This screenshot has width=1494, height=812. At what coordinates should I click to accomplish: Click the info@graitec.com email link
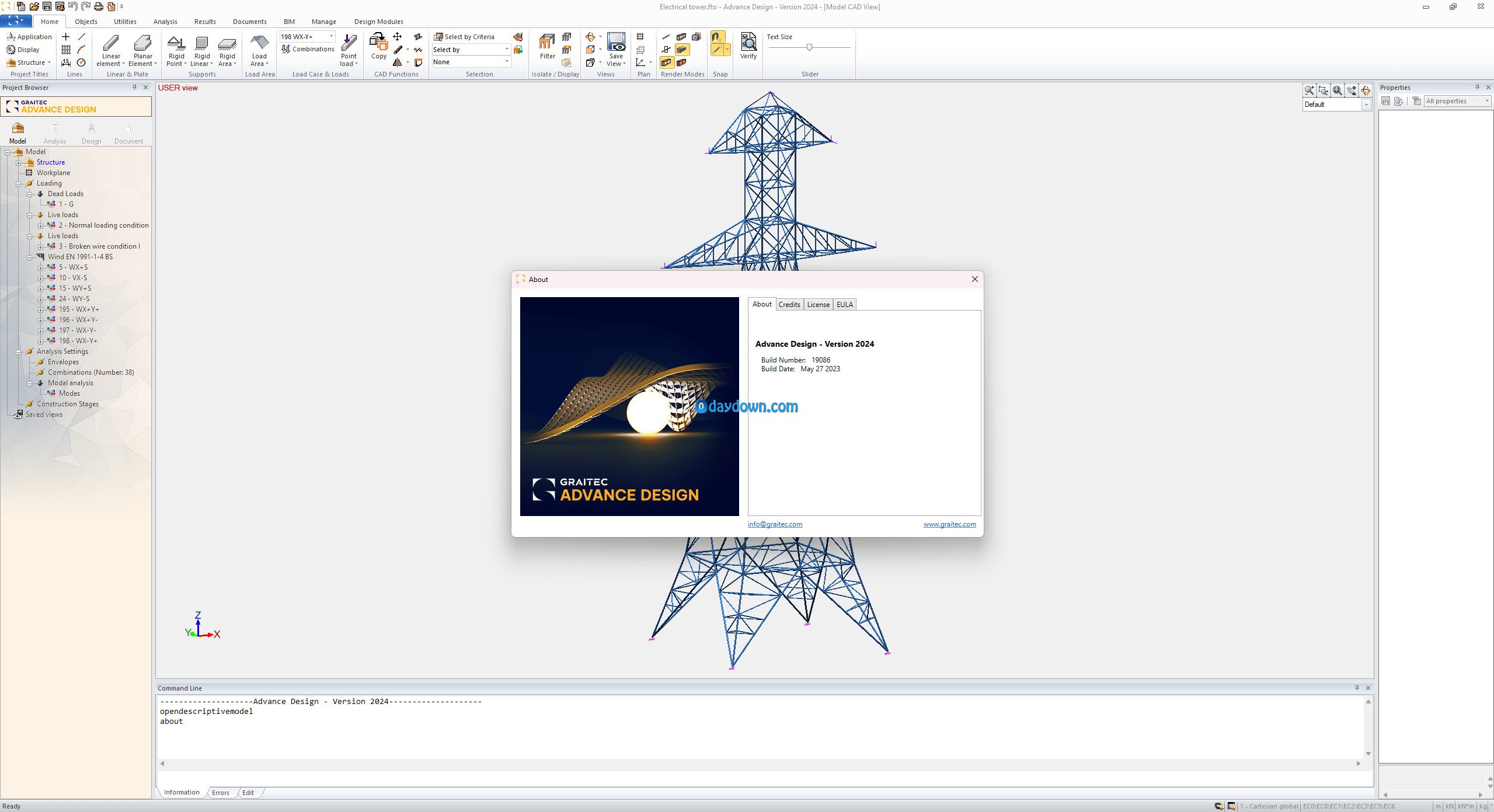pyautogui.click(x=775, y=524)
